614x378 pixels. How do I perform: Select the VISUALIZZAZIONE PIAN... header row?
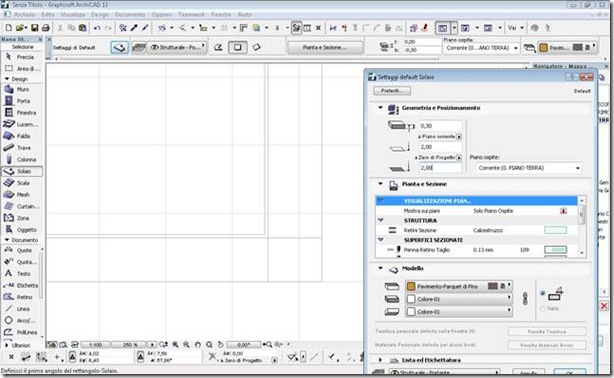point(477,201)
